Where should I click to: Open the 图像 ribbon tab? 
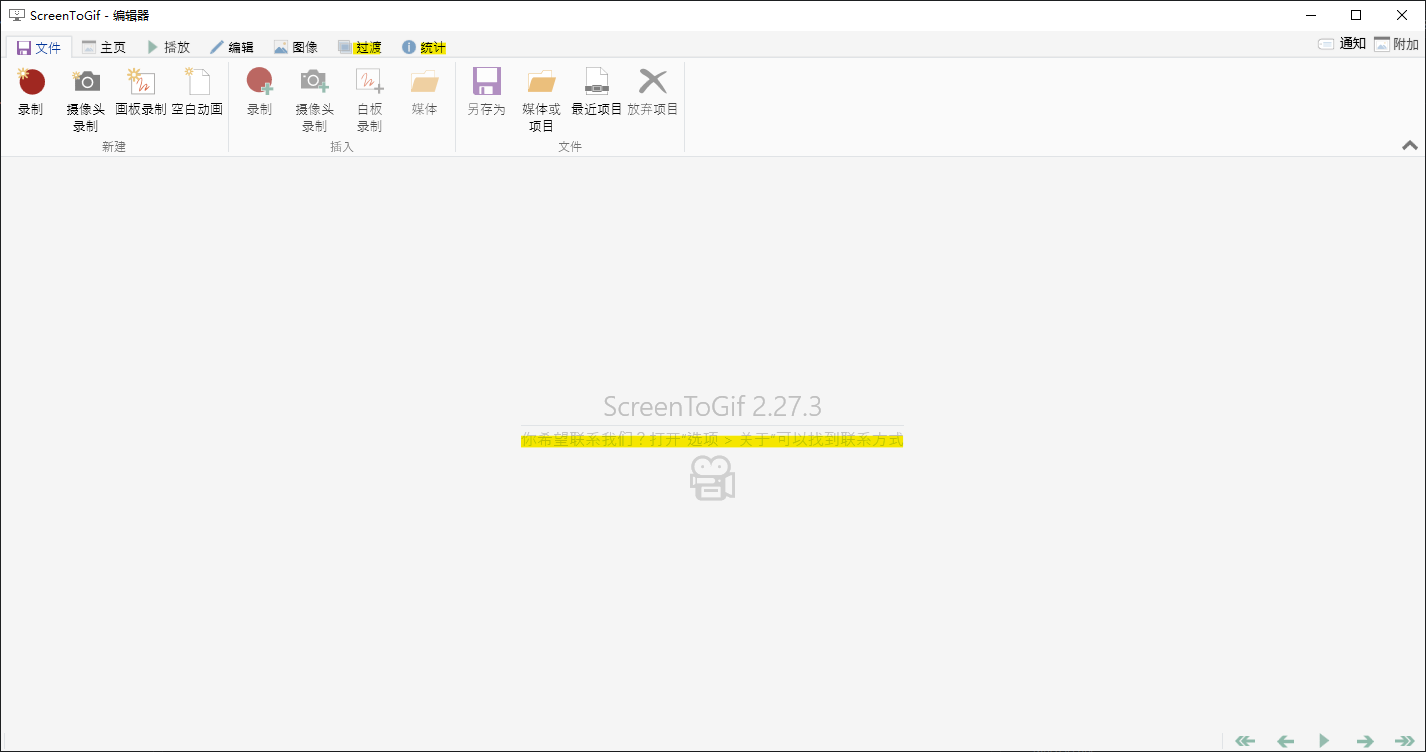tap(296, 47)
